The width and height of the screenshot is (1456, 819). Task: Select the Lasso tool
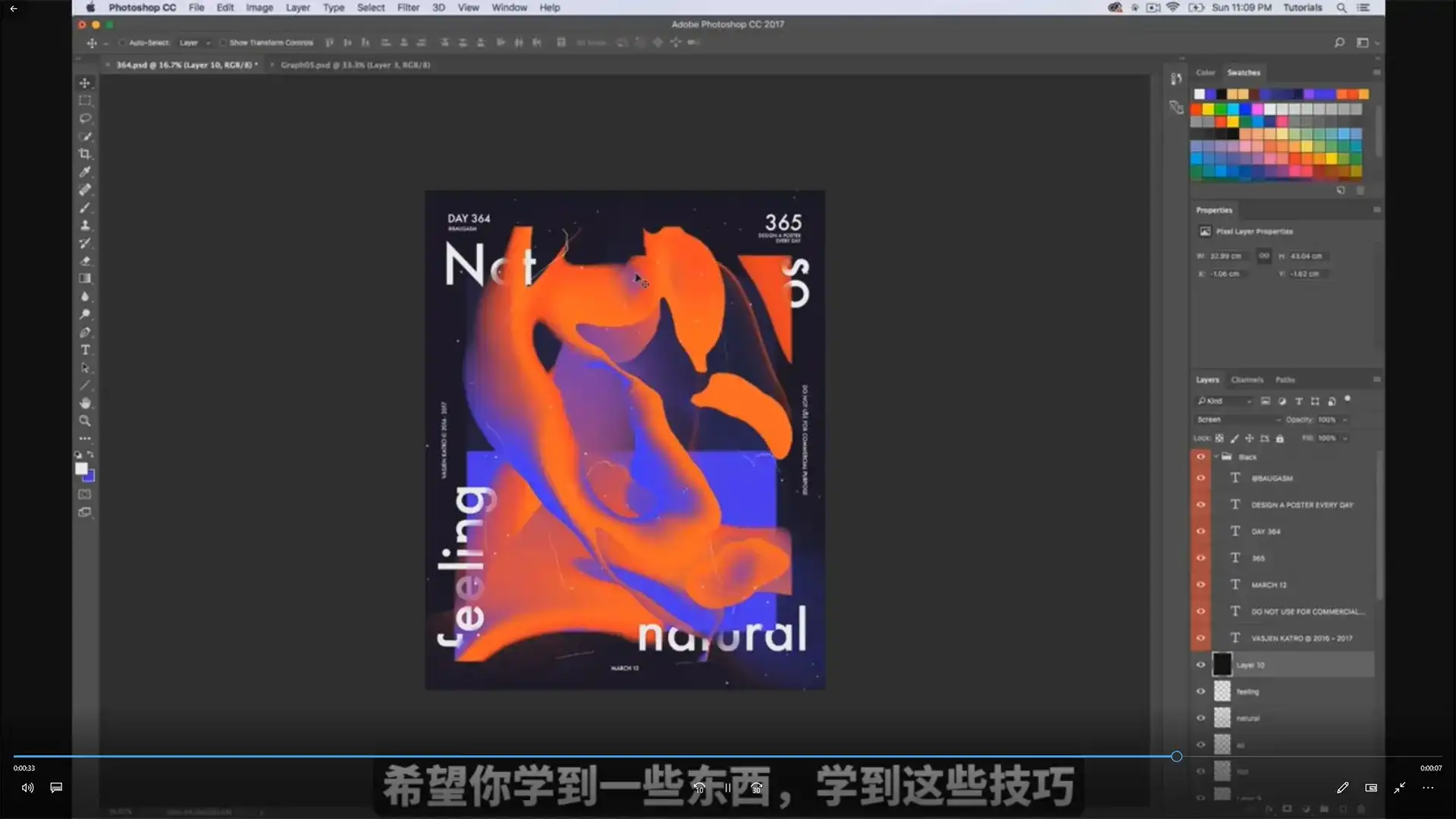click(x=84, y=118)
